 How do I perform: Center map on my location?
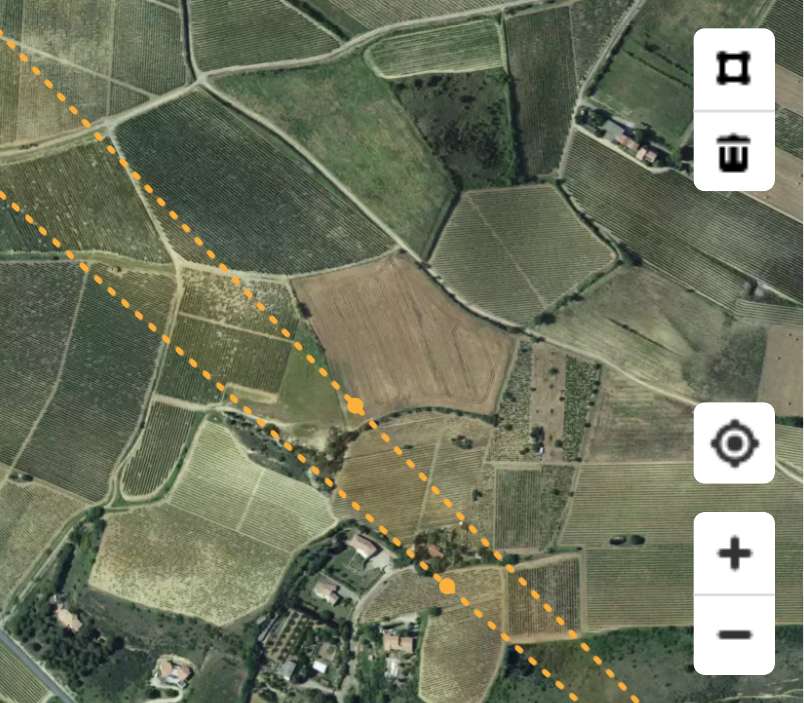(x=734, y=443)
